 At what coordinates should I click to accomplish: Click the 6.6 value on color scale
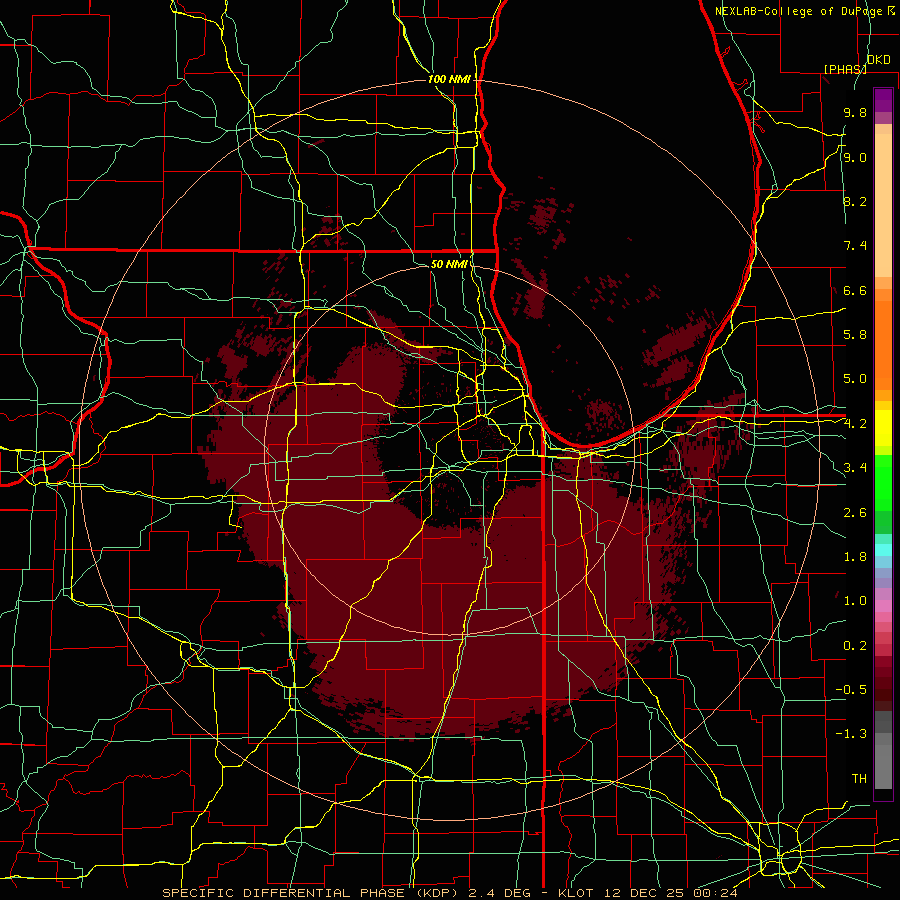[x=855, y=290]
